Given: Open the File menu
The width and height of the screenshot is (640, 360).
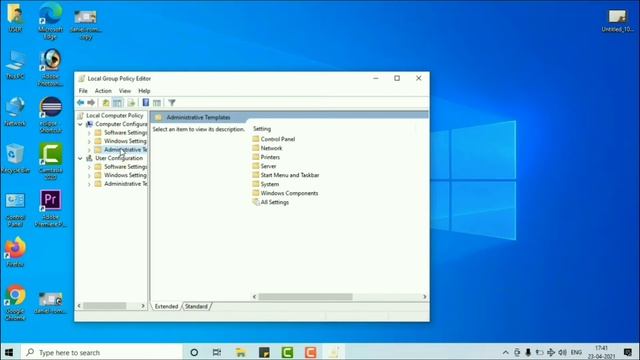Looking at the screenshot, I should click(x=83, y=91).
